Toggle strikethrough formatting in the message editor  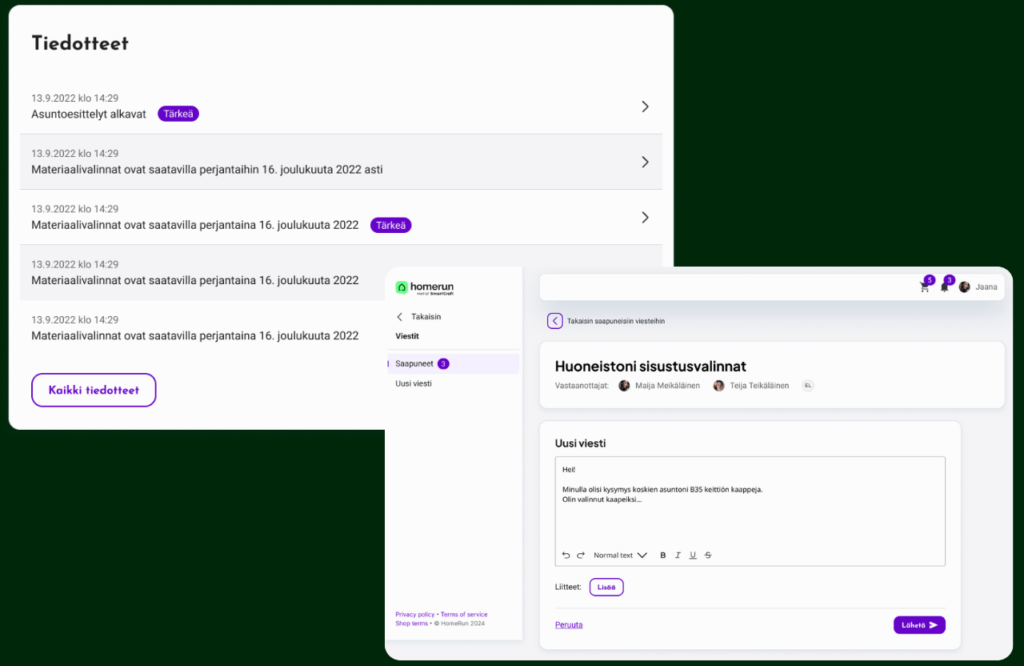pos(708,555)
